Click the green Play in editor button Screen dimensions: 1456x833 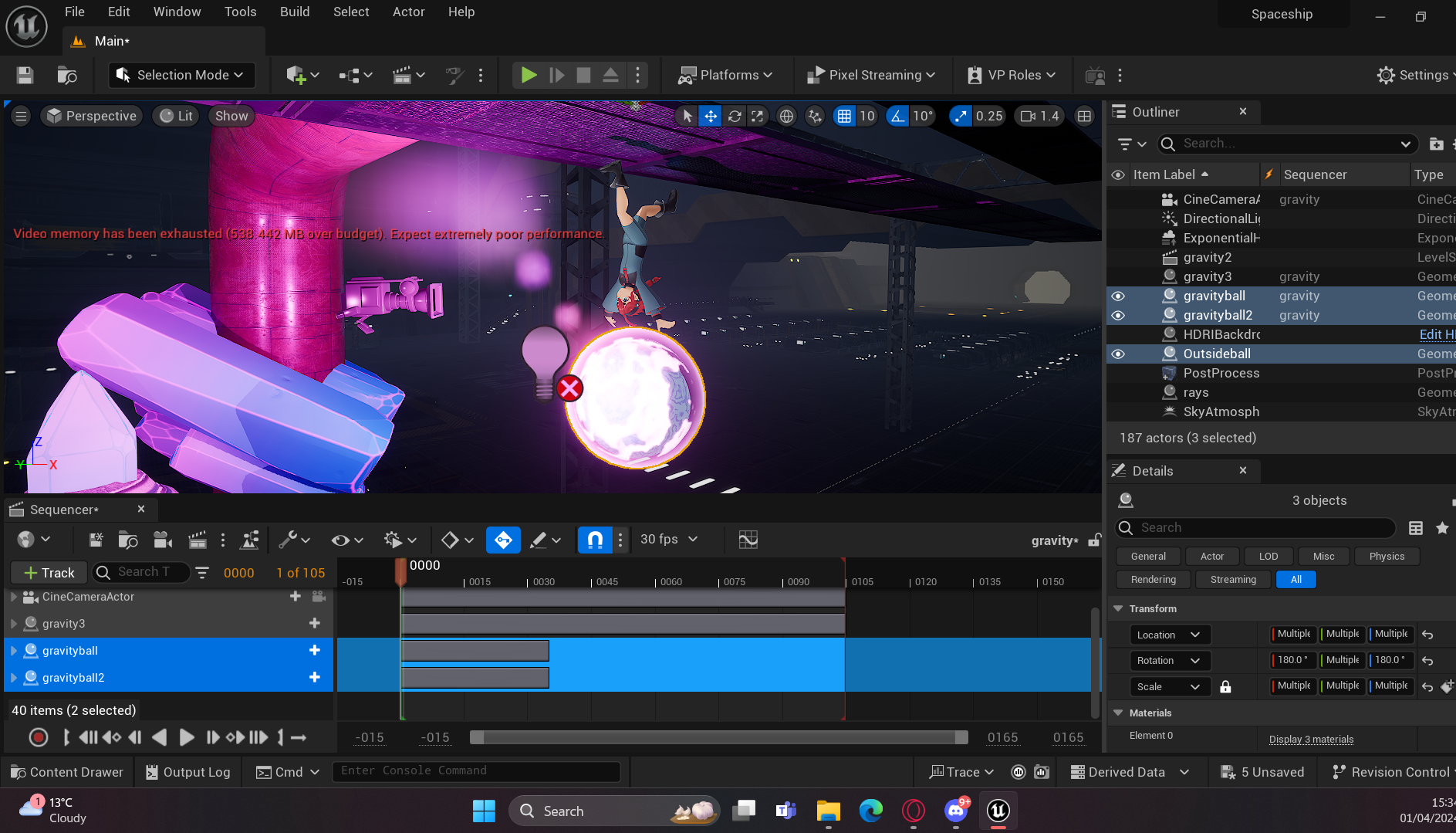(529, 75)
